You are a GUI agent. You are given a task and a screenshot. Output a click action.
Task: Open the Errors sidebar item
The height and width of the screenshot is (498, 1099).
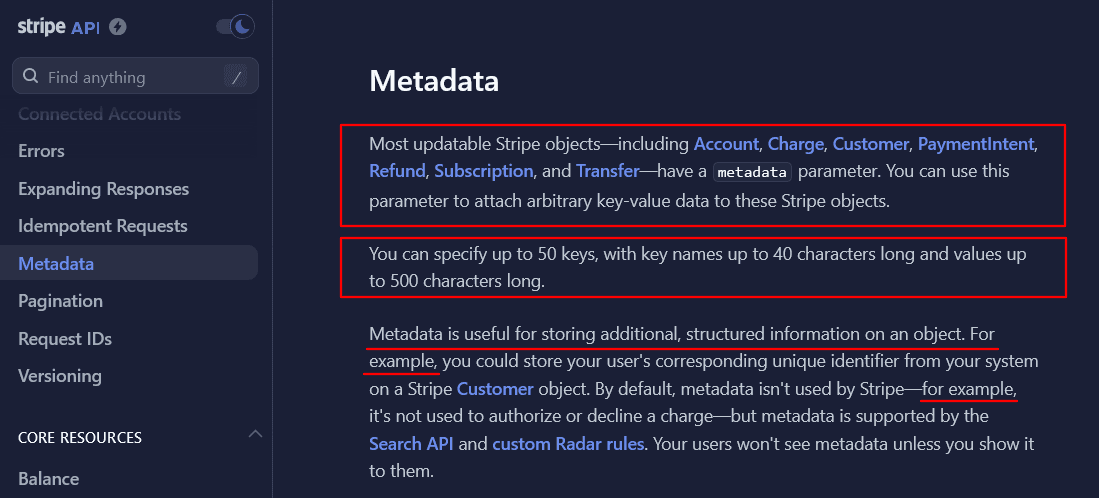coord(41,151)
